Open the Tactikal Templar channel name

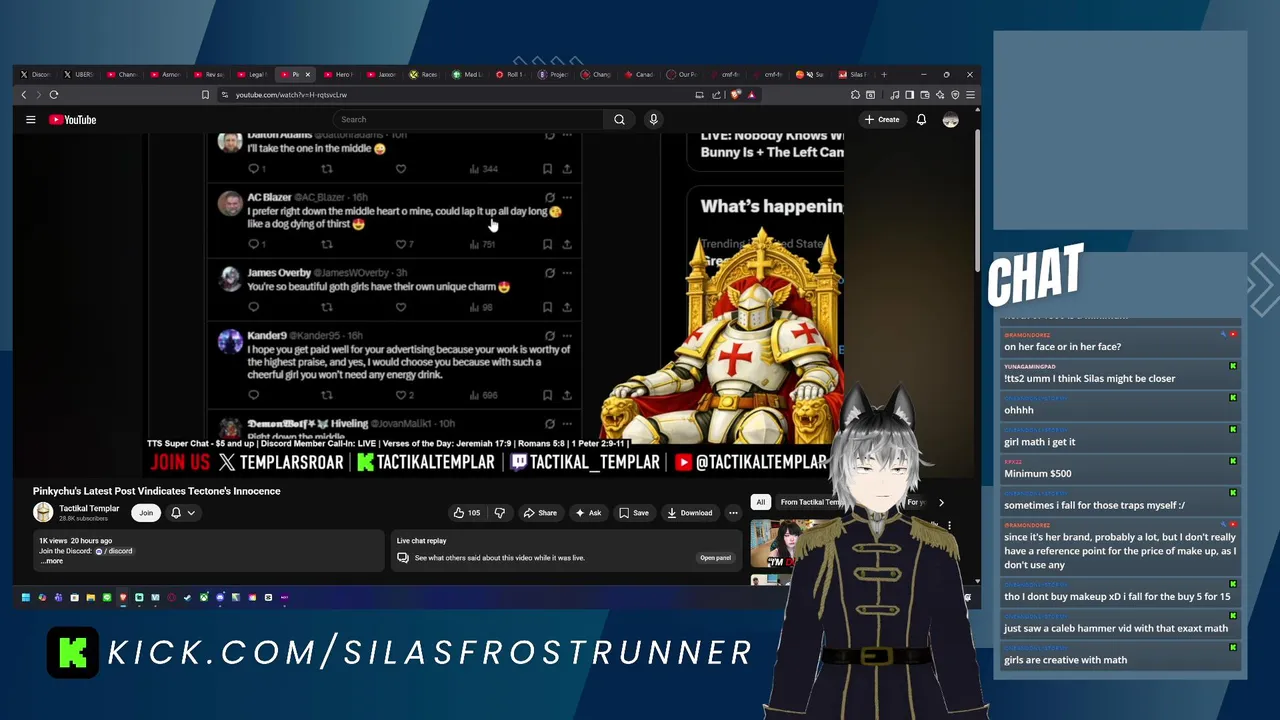[89, 508]
